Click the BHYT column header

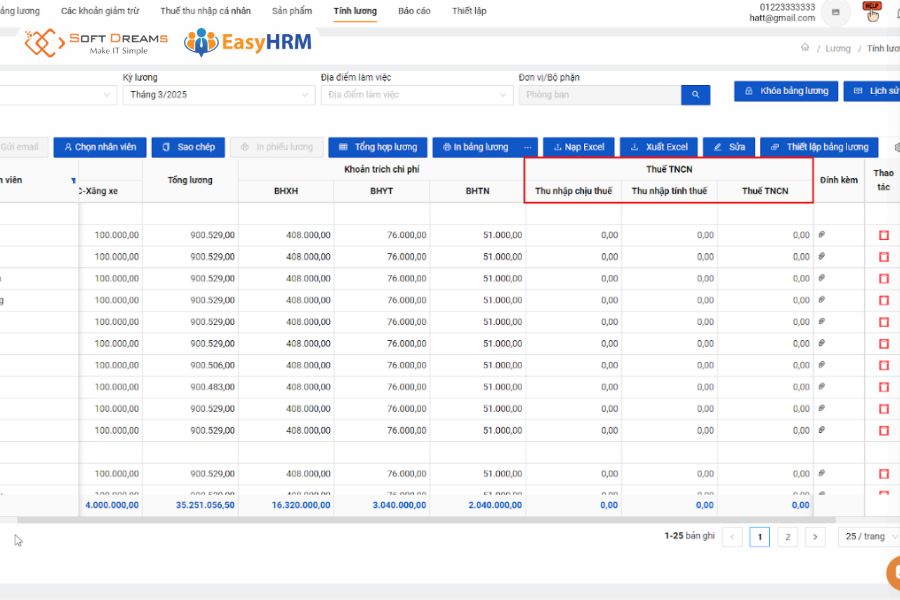click(382, 191)
